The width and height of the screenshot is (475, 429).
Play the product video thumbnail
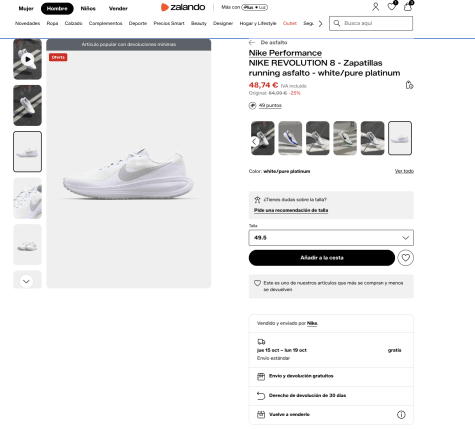[x=27, y=59]
